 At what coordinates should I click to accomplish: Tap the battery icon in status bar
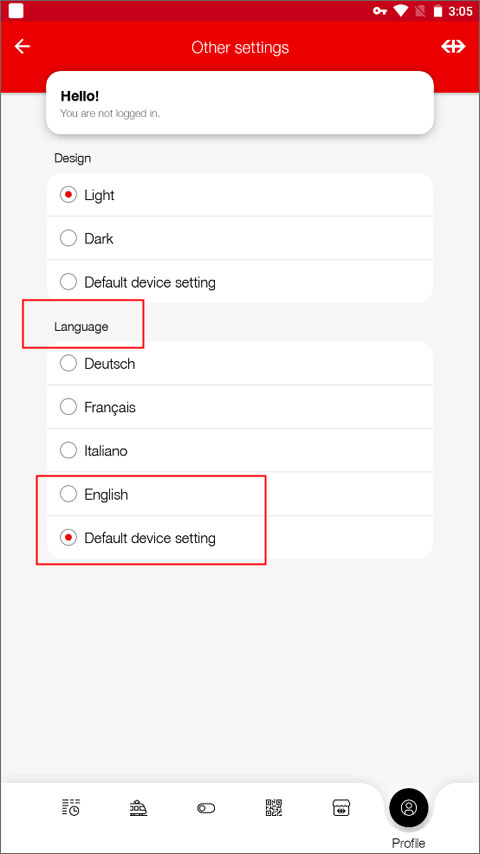click(438, 11)
